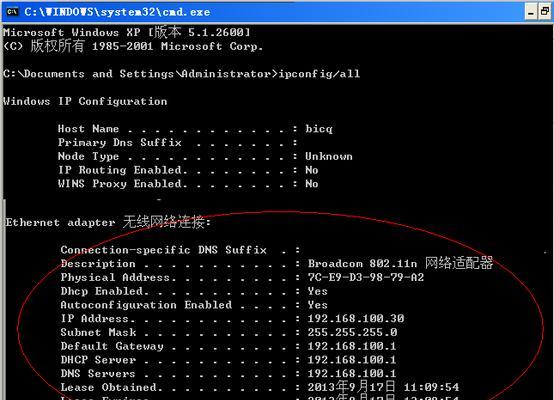Click the WINS Proxy Enabled No value
The height and width of the screenshot is (400, 554).
[312, 184]
